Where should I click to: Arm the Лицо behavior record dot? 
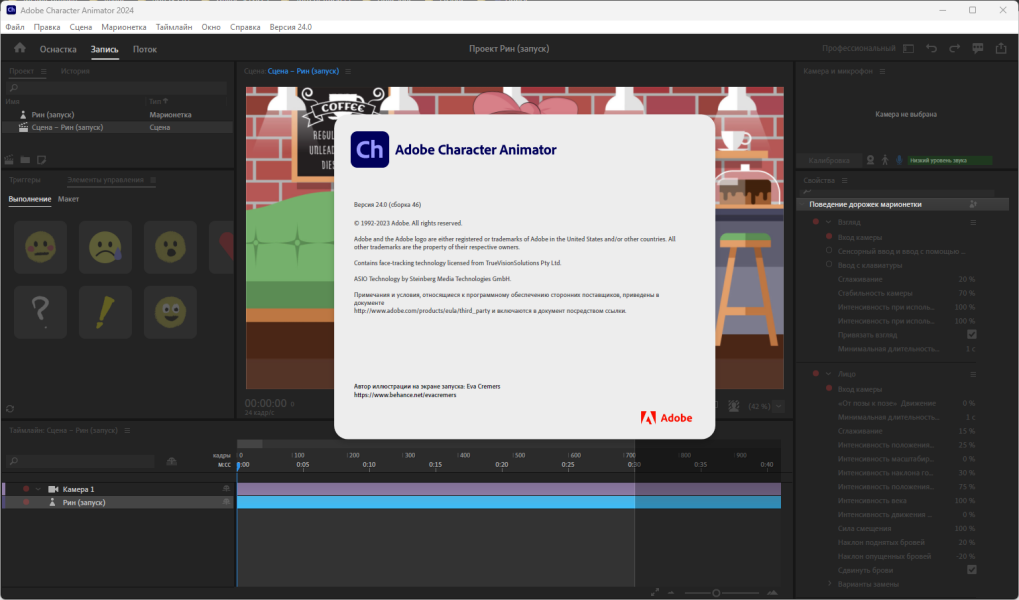[x=816, y=374]
